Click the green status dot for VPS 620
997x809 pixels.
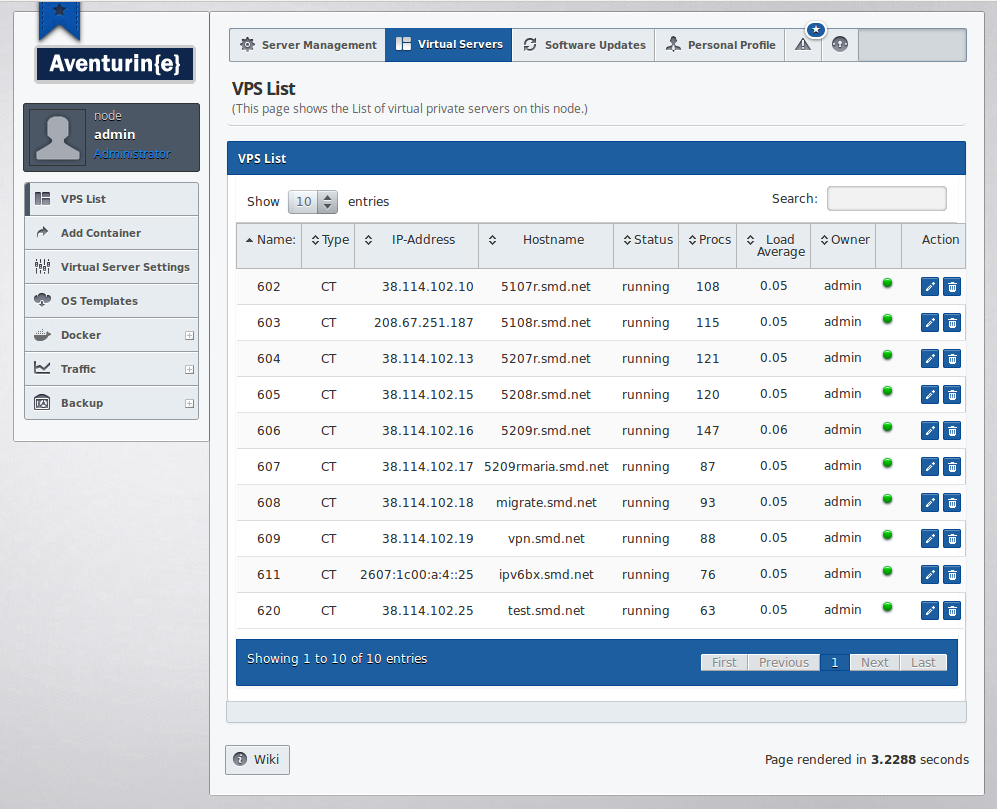tap(888, 607)
